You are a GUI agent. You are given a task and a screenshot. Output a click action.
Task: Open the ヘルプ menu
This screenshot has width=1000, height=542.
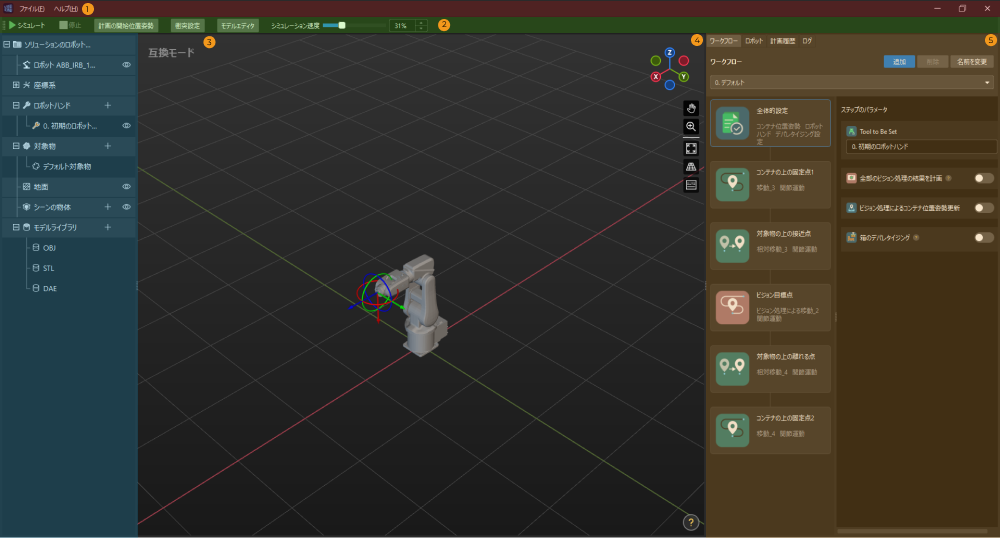65,9
